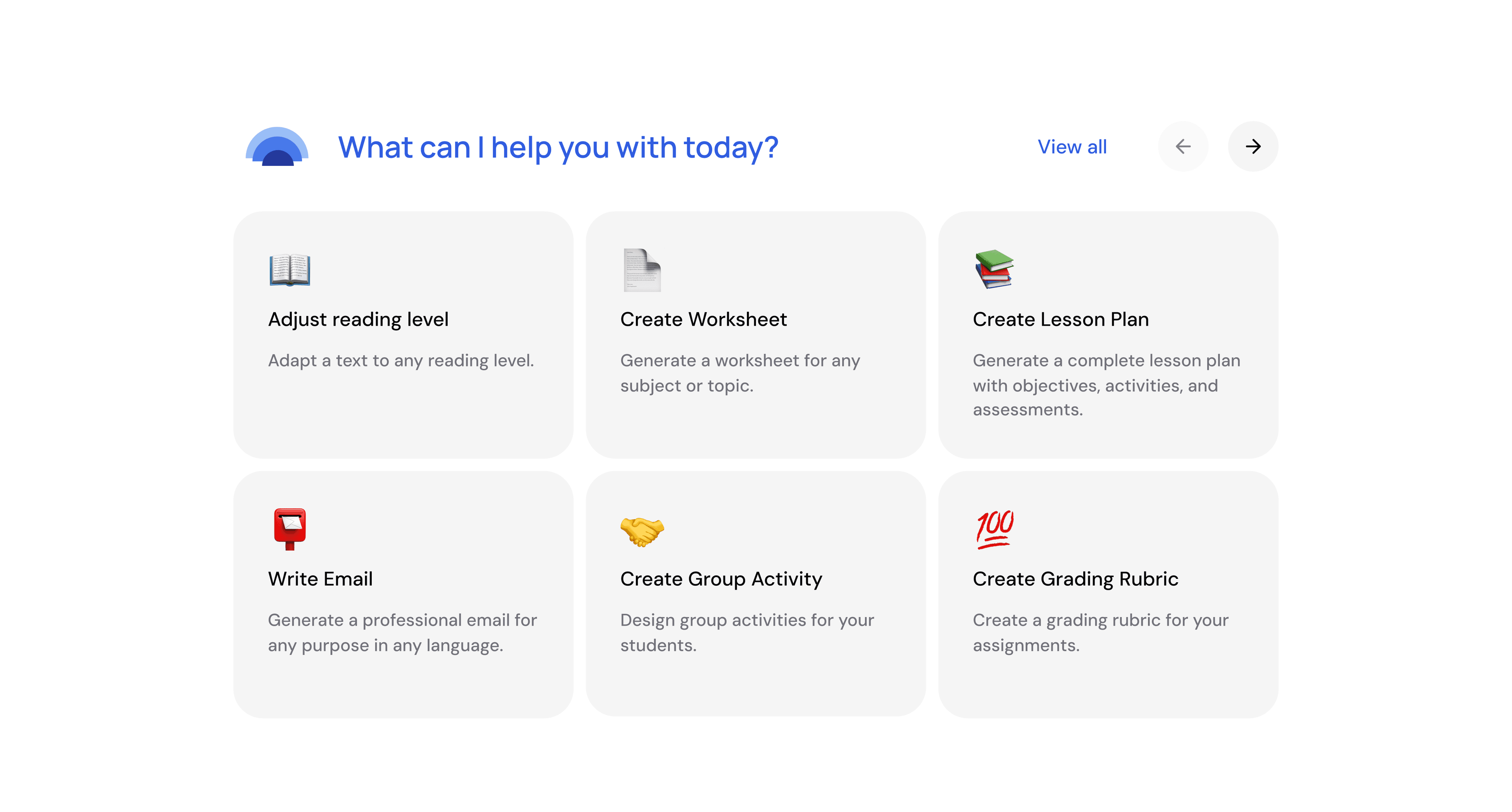
Task: Select the Adjust reading level title
Action: 358,320
